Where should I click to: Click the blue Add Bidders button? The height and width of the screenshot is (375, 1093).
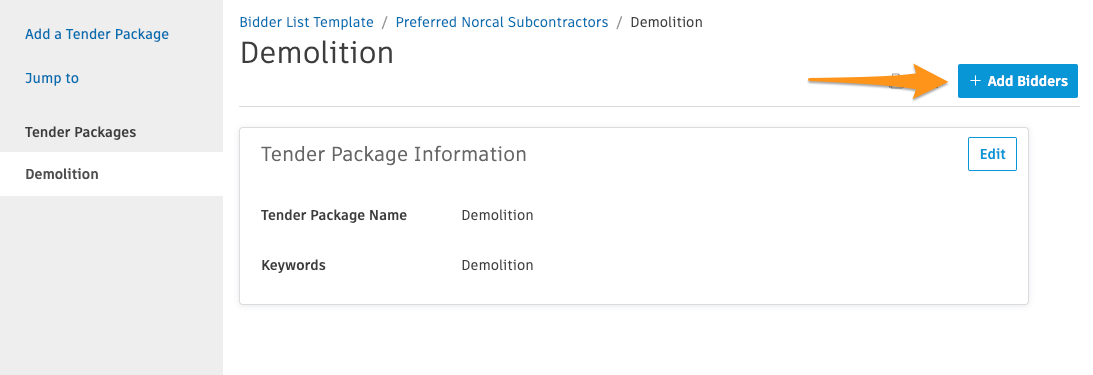pos(1017,81)
